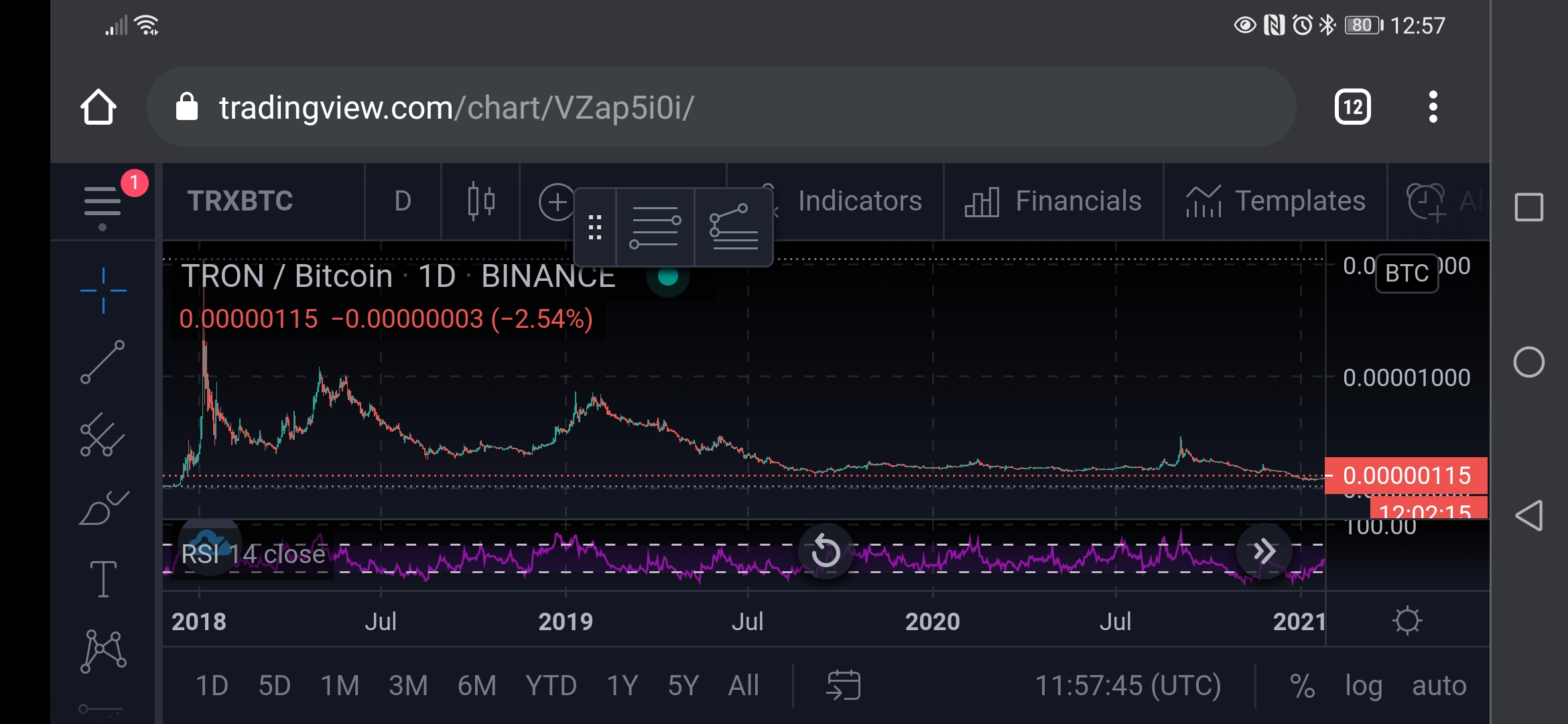Tap the 2019 label on the time axis
The image size is (1568, 724).
(566, 621)
